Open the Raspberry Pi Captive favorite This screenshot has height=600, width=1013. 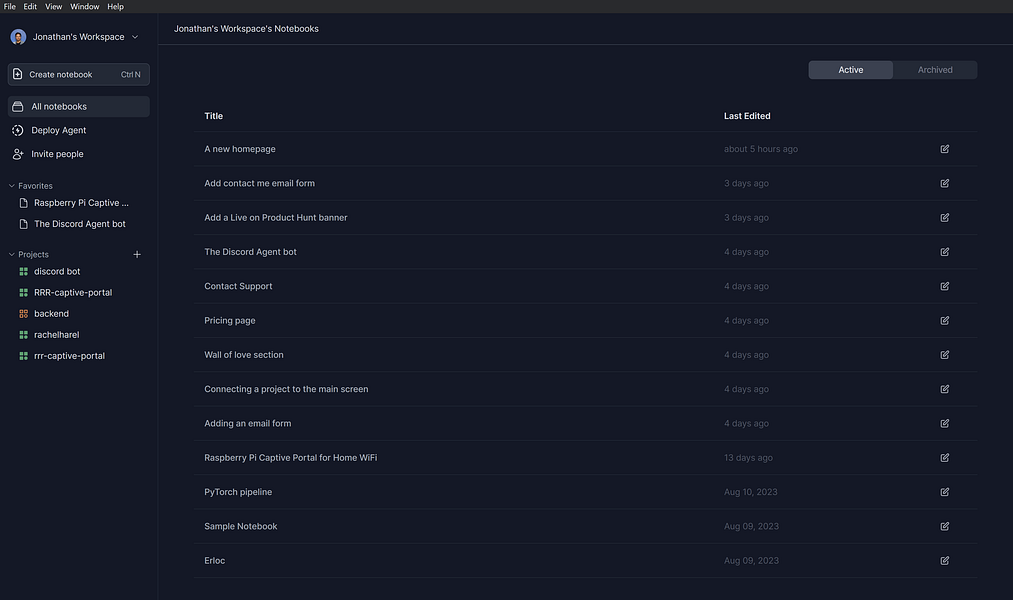point(81,203)
